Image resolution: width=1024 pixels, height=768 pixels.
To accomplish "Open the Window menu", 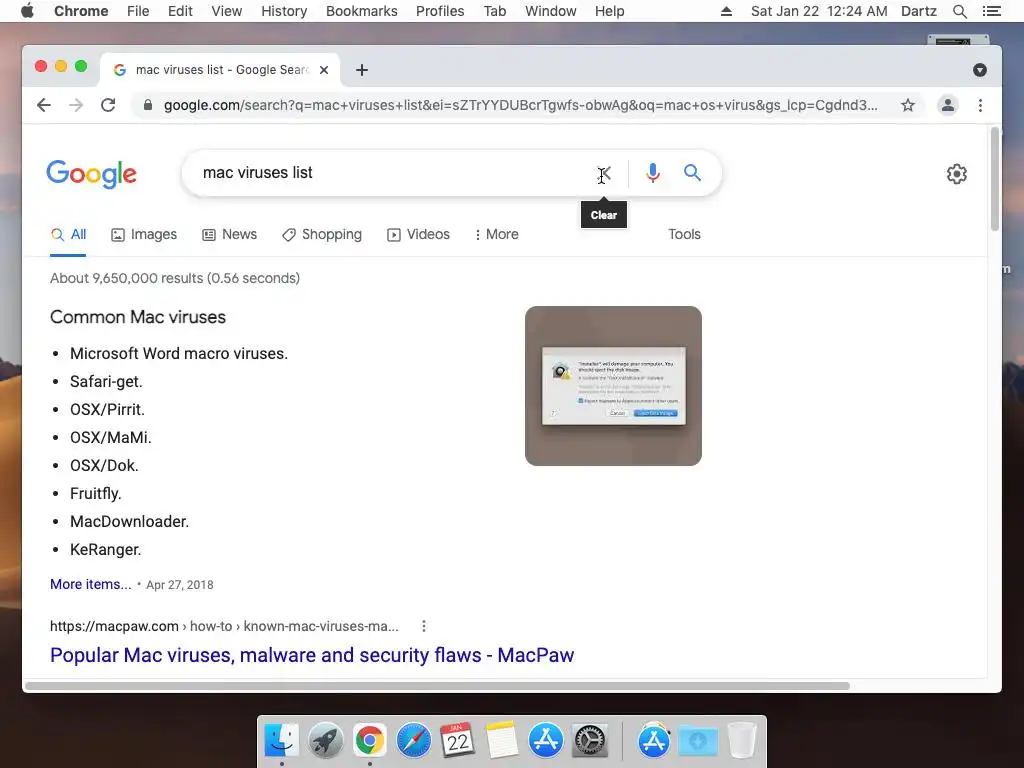I will tap(551, 11).
